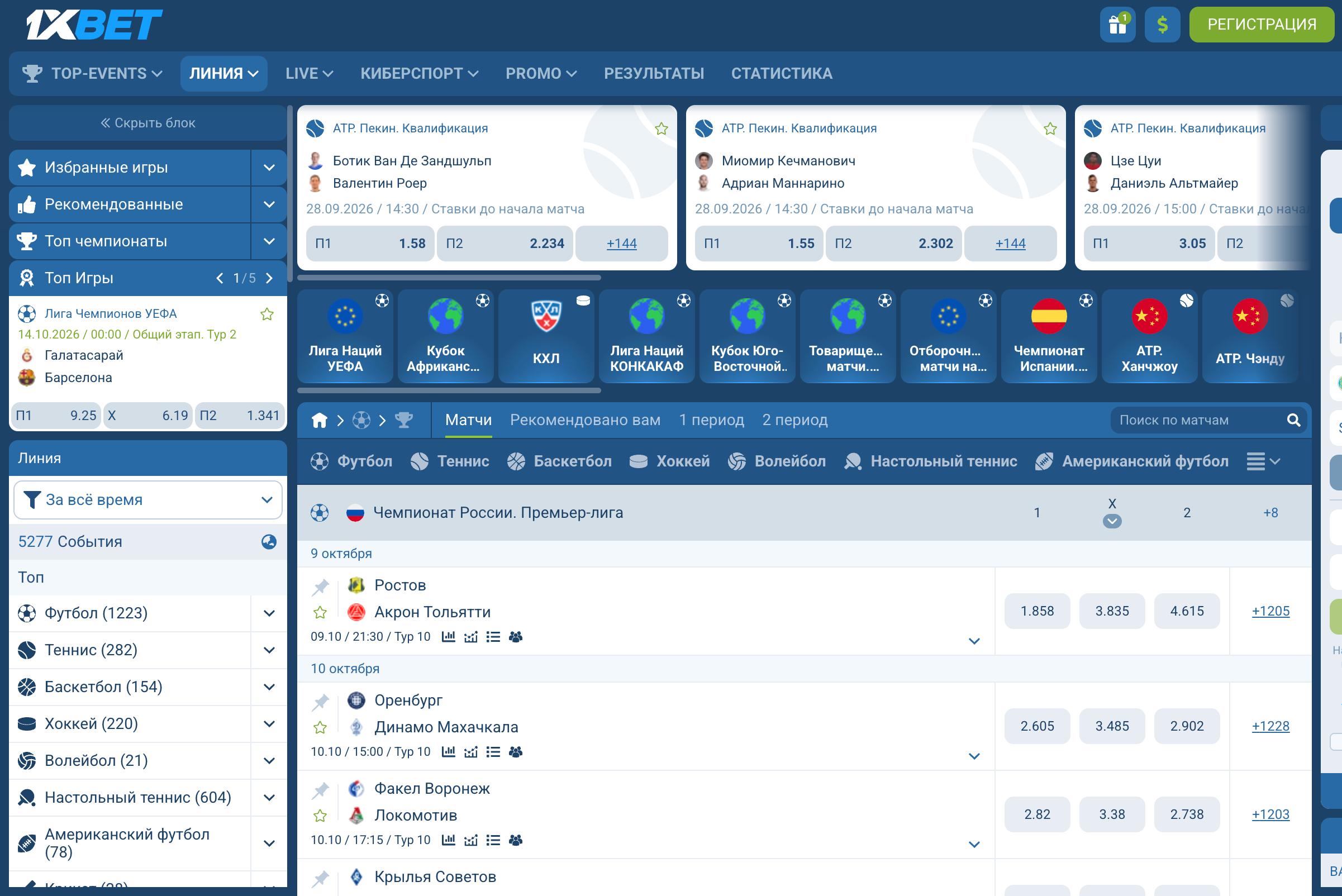Open +1205 markets for Ростов match

coord(1270,612)
